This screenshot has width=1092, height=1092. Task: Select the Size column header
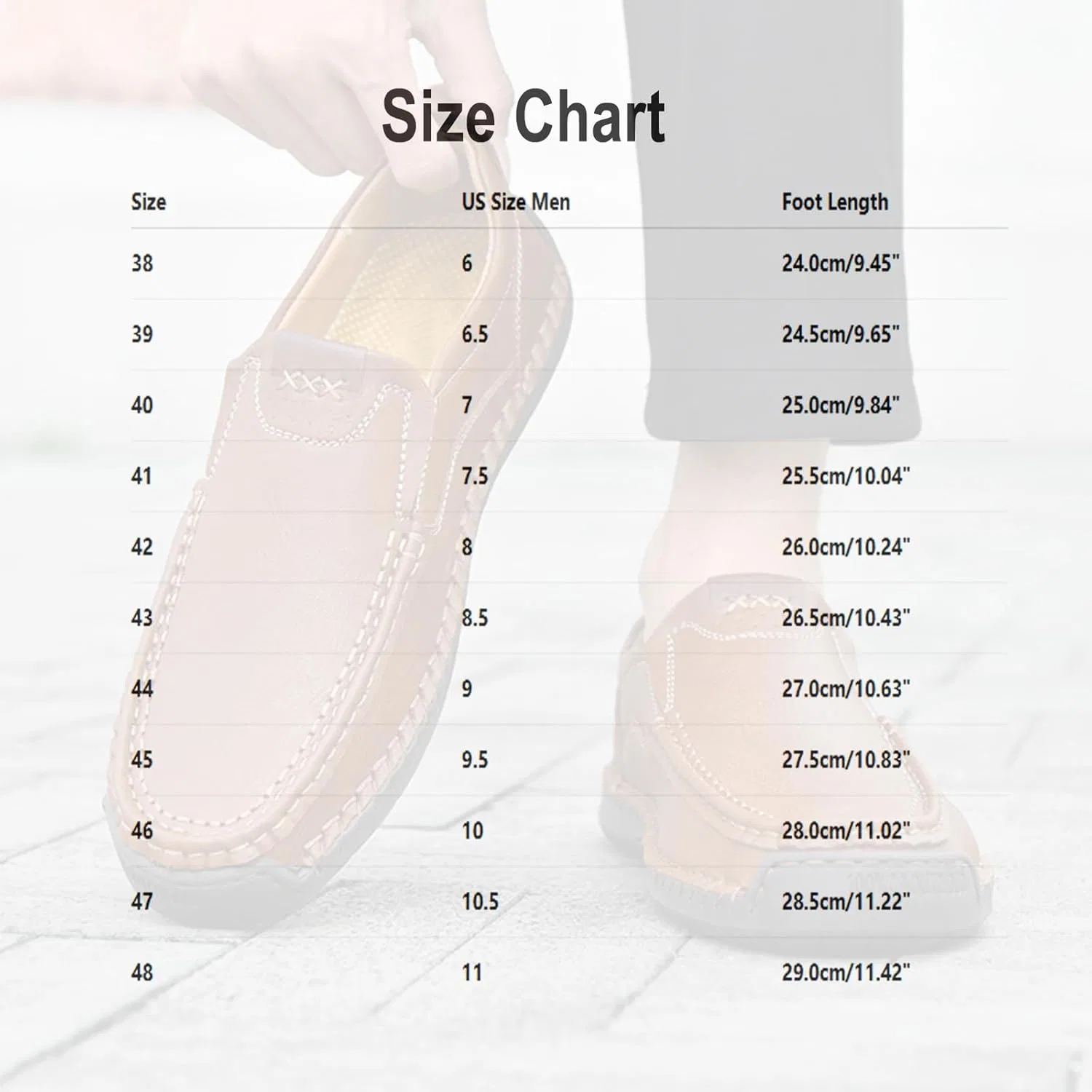coord(149,202)
